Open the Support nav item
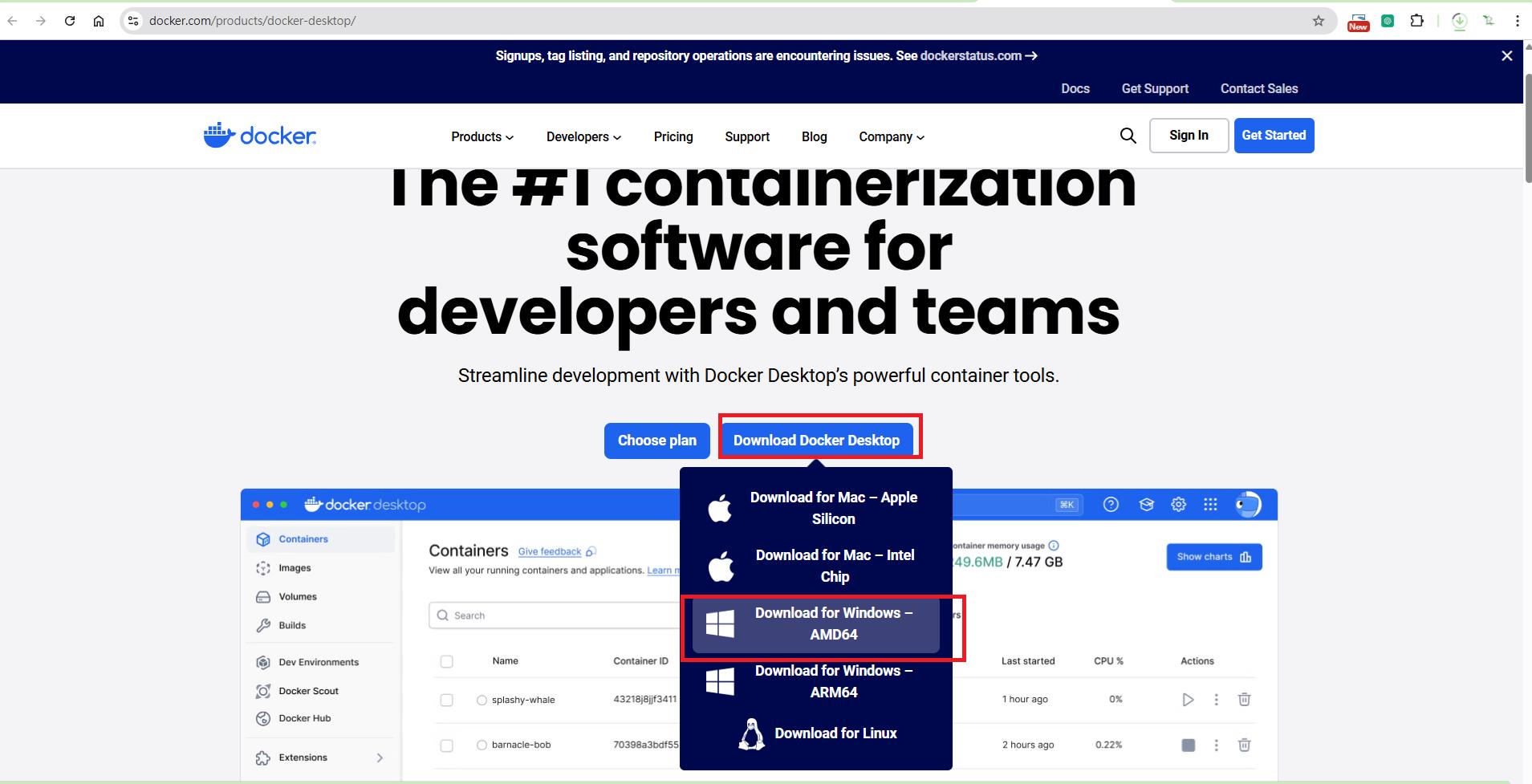The height and width of the screenshot is (784, 1532). coord(747,137)
